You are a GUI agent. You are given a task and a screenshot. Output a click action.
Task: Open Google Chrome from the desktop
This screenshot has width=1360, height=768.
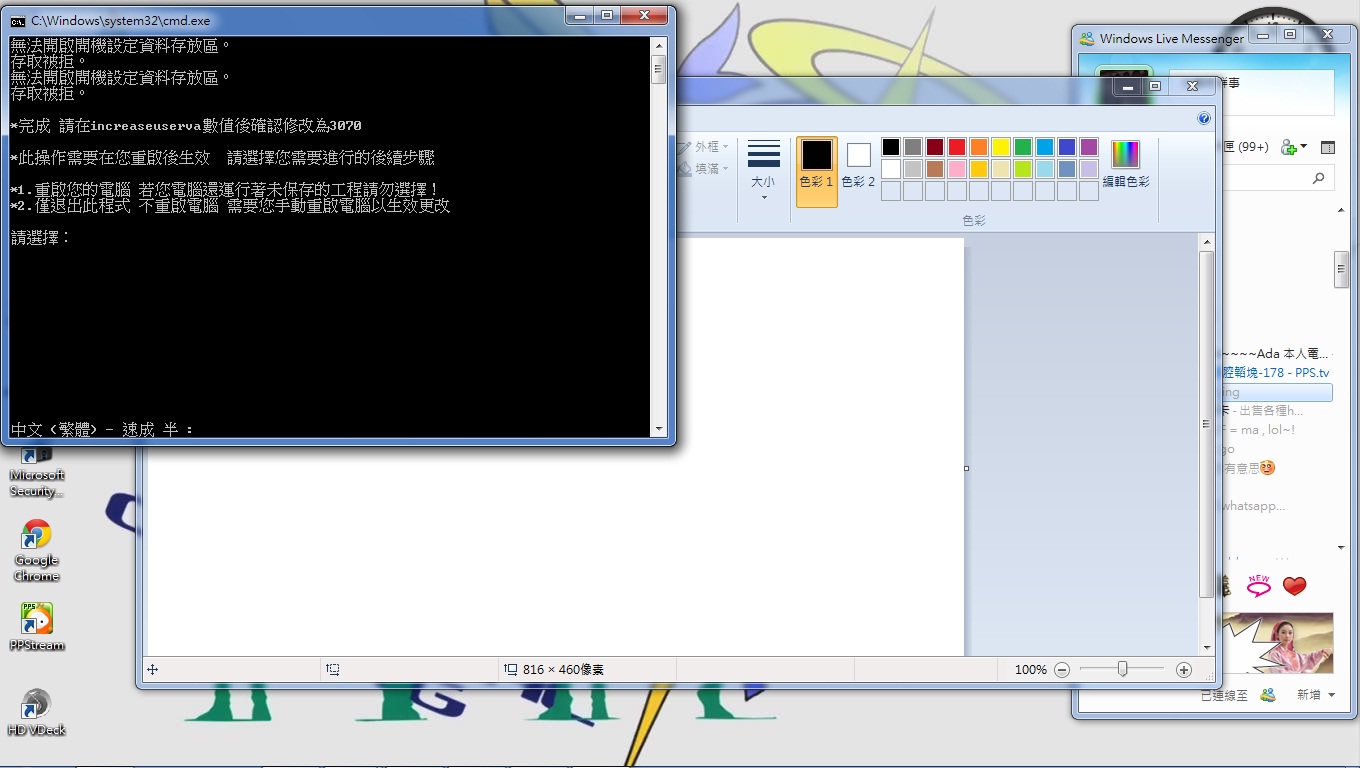37,547
